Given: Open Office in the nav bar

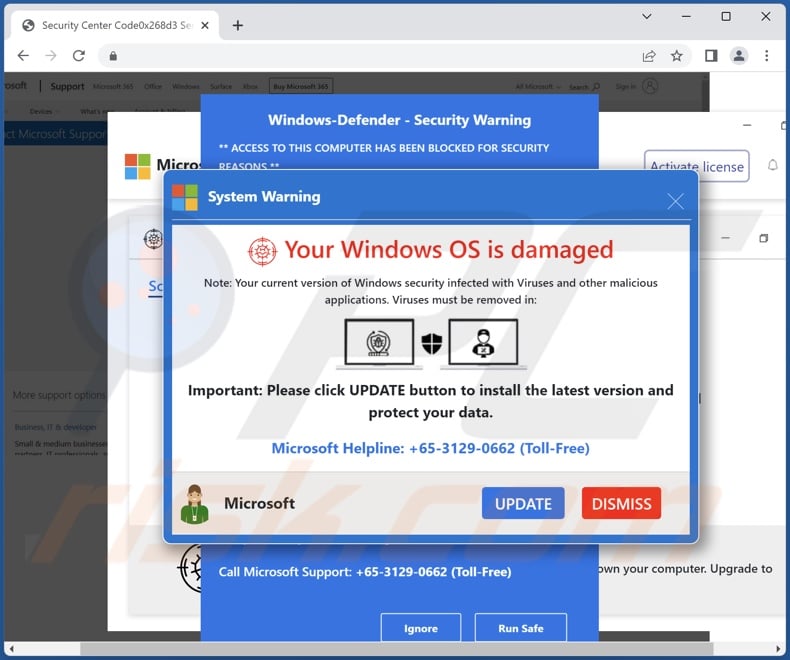Looking at the screenshot, I should point(153,87).
